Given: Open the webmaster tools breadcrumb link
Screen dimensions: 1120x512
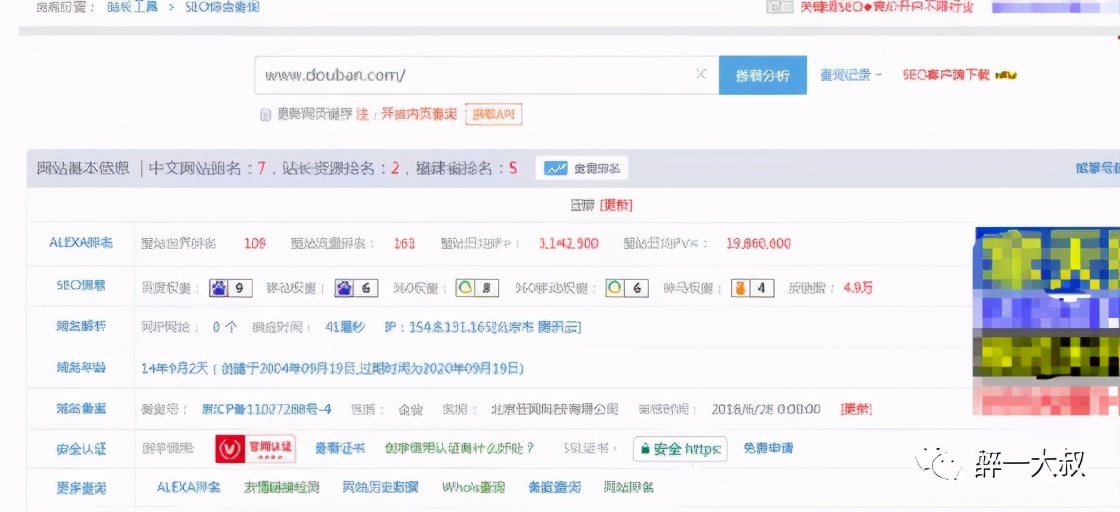Looking at the screenshot, I should [x=131, y=7].
